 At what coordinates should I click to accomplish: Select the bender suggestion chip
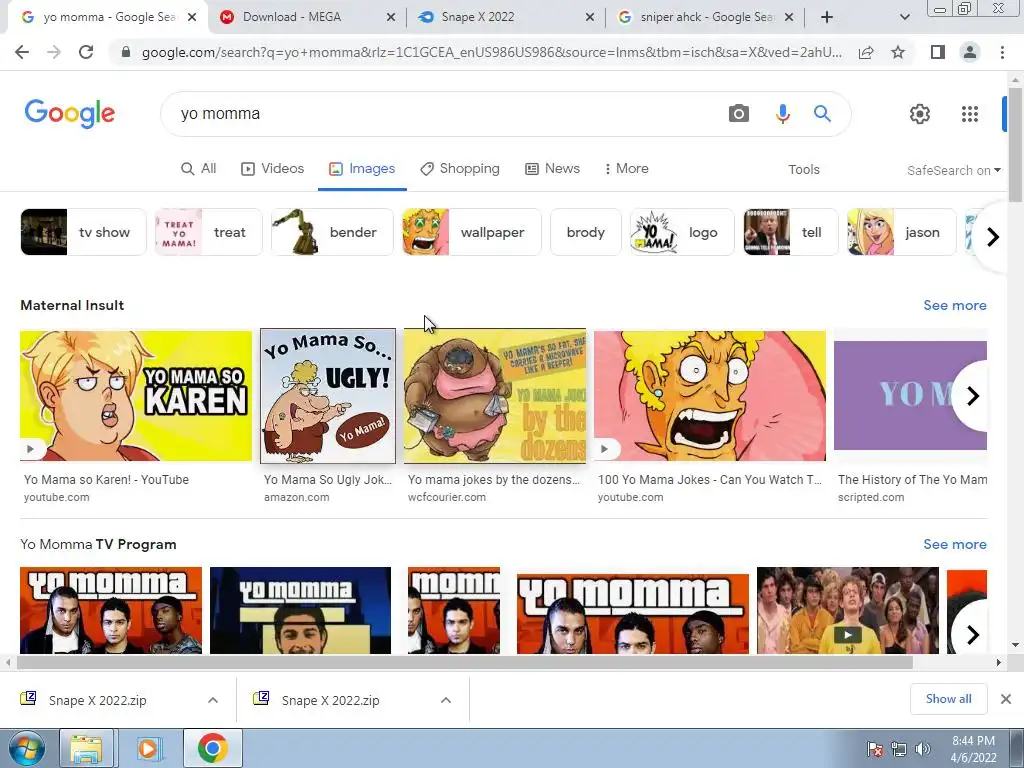332,232
